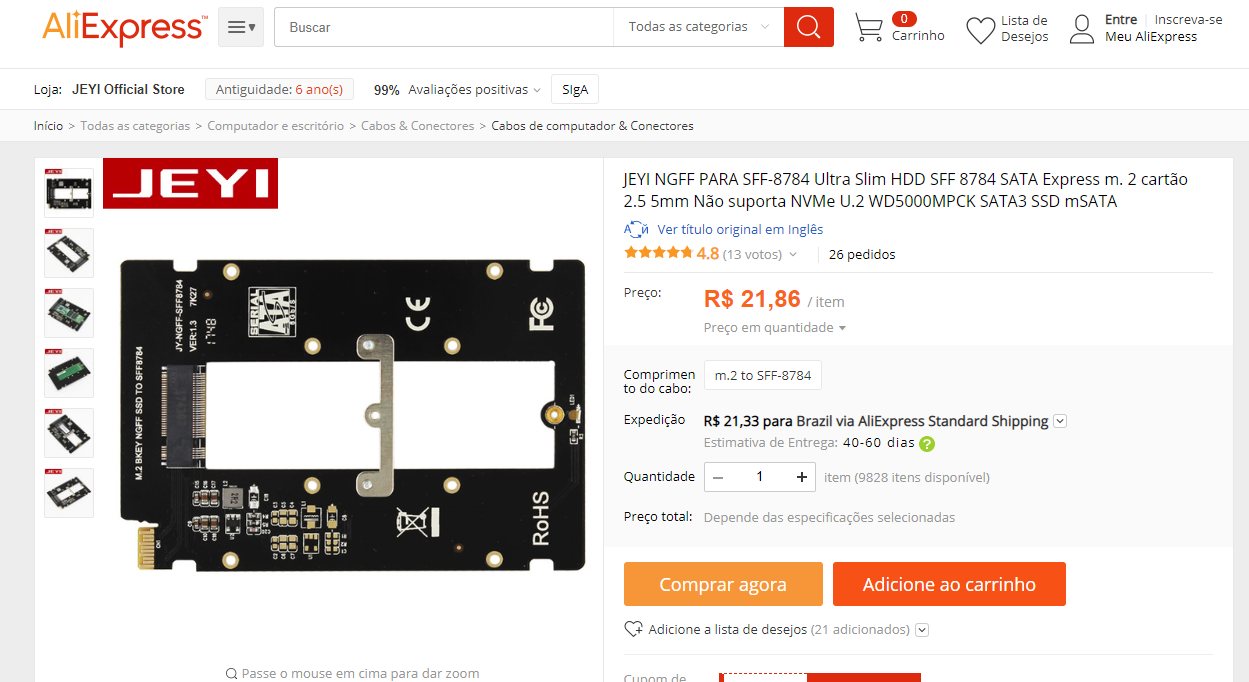This screenshot has height=682, width=1249.
Task: Select the second product thumbnail image
Action: pyautogui.click(x=69, y=253)
